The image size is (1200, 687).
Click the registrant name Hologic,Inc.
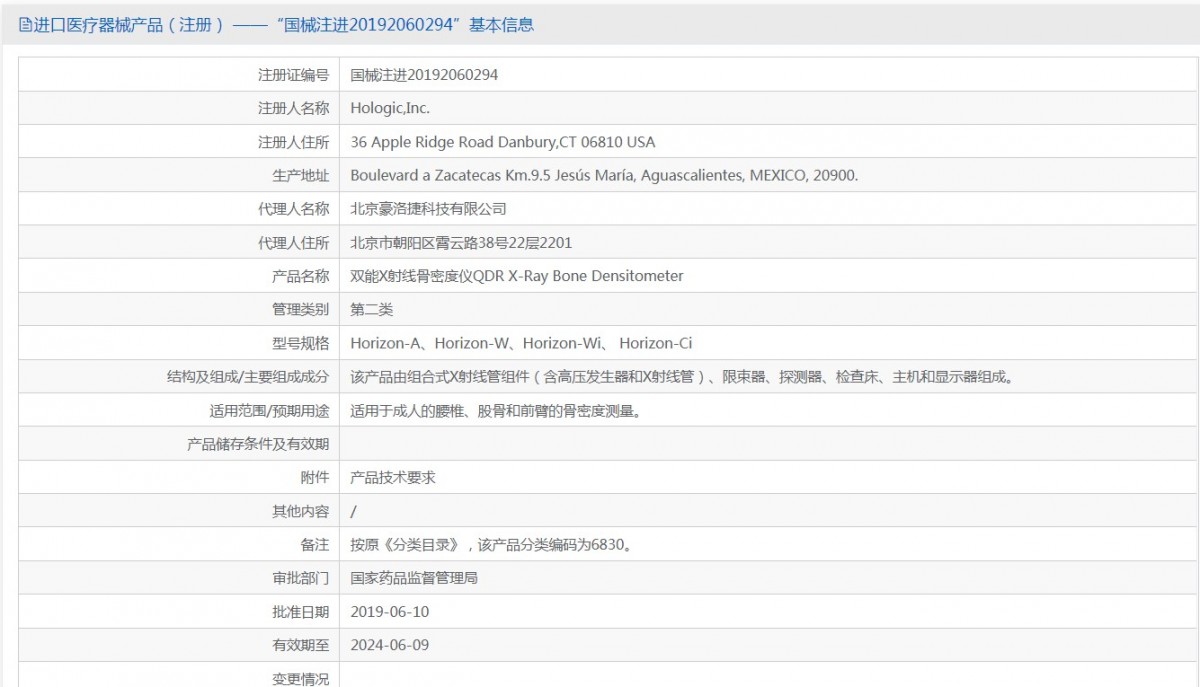point(390,108)
